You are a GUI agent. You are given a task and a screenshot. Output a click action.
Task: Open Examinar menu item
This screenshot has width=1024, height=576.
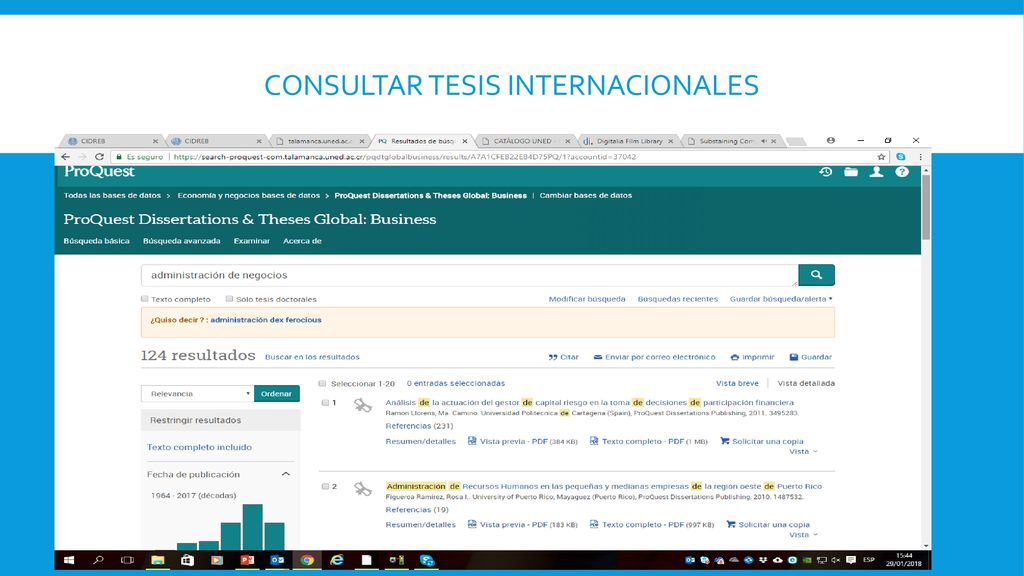point(251,241)
